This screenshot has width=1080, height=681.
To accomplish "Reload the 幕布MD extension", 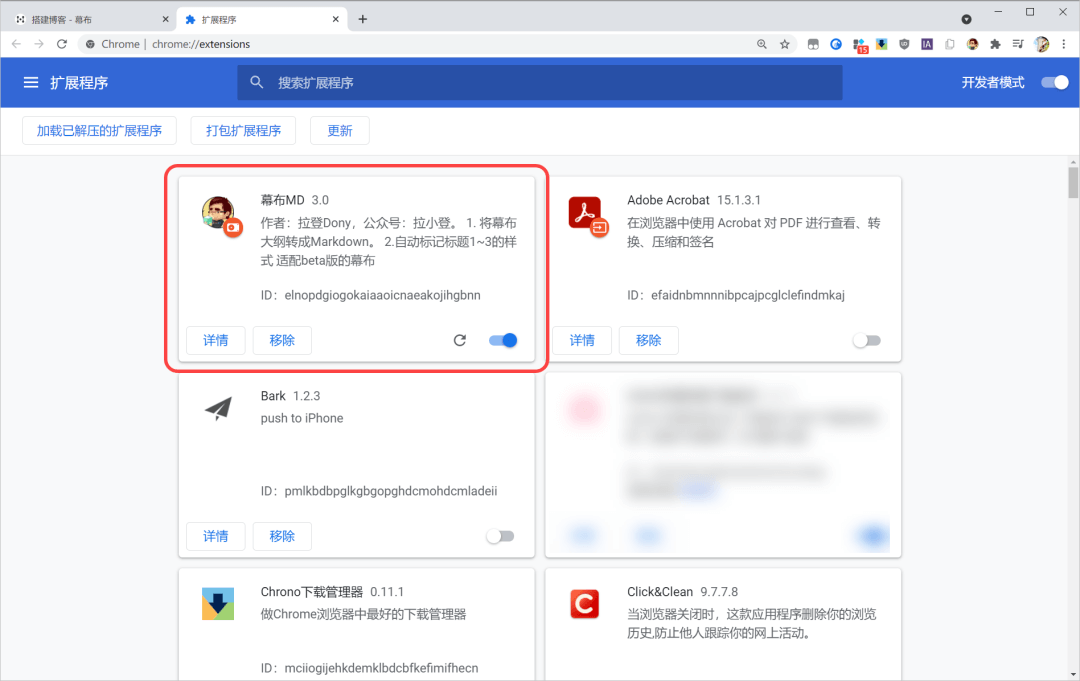I will (x=459, y=340).
